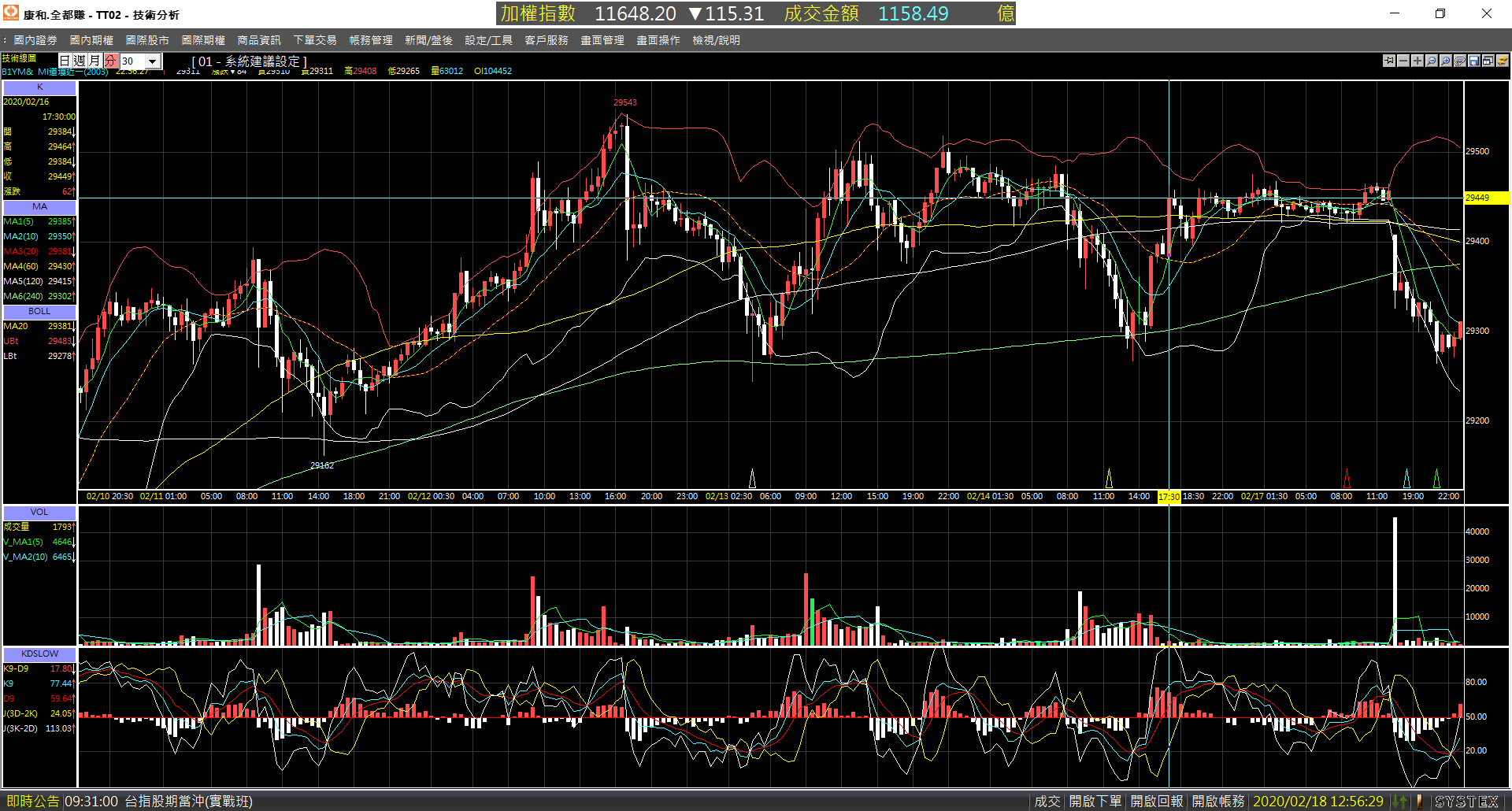Select the minute period 分 button
Image resolution: width=1512 pixels, height=811 pixels.
[110, 61]
